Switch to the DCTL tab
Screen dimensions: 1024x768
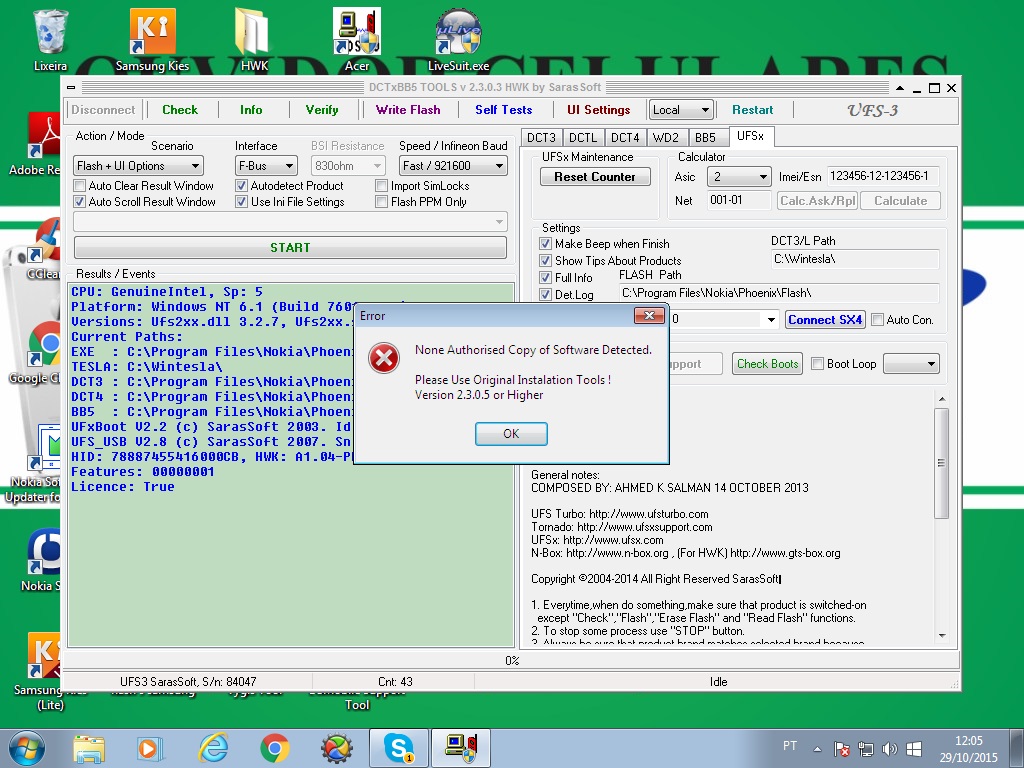tap(583, 138)
